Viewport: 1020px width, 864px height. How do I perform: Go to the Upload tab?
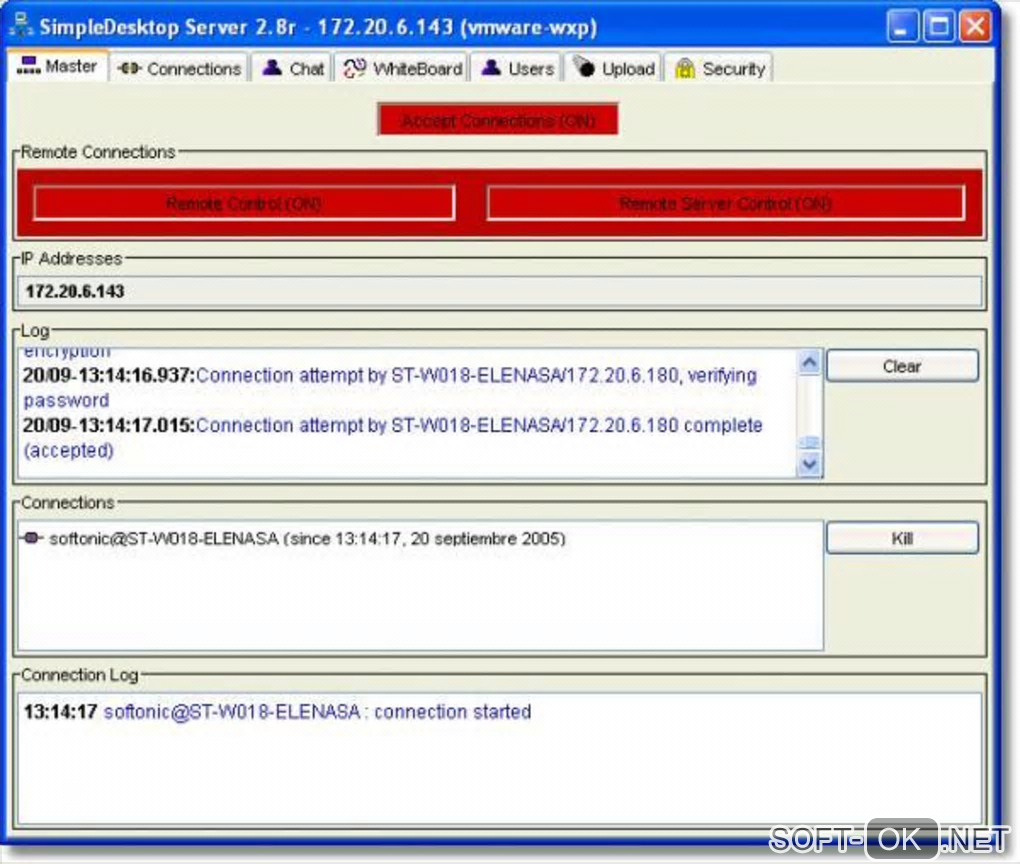(613, 68)
